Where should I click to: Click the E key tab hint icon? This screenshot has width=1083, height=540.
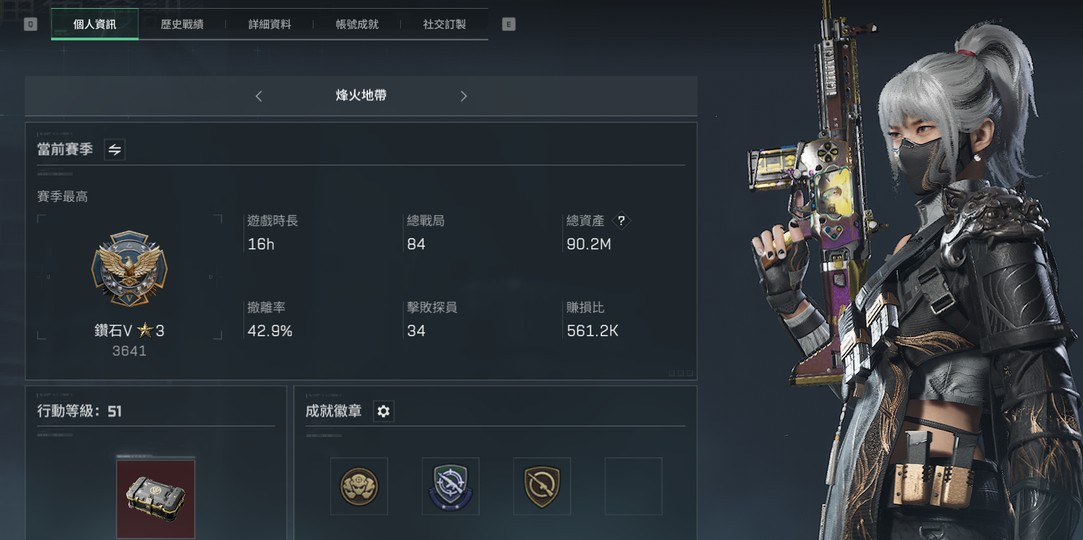[x=508, y=24]
